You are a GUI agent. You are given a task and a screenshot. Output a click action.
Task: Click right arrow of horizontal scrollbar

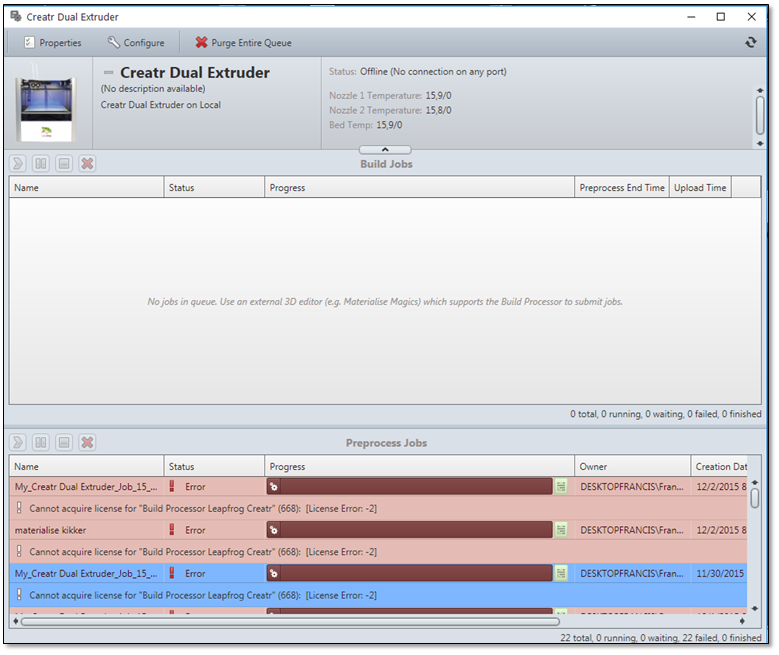point(742,621)
